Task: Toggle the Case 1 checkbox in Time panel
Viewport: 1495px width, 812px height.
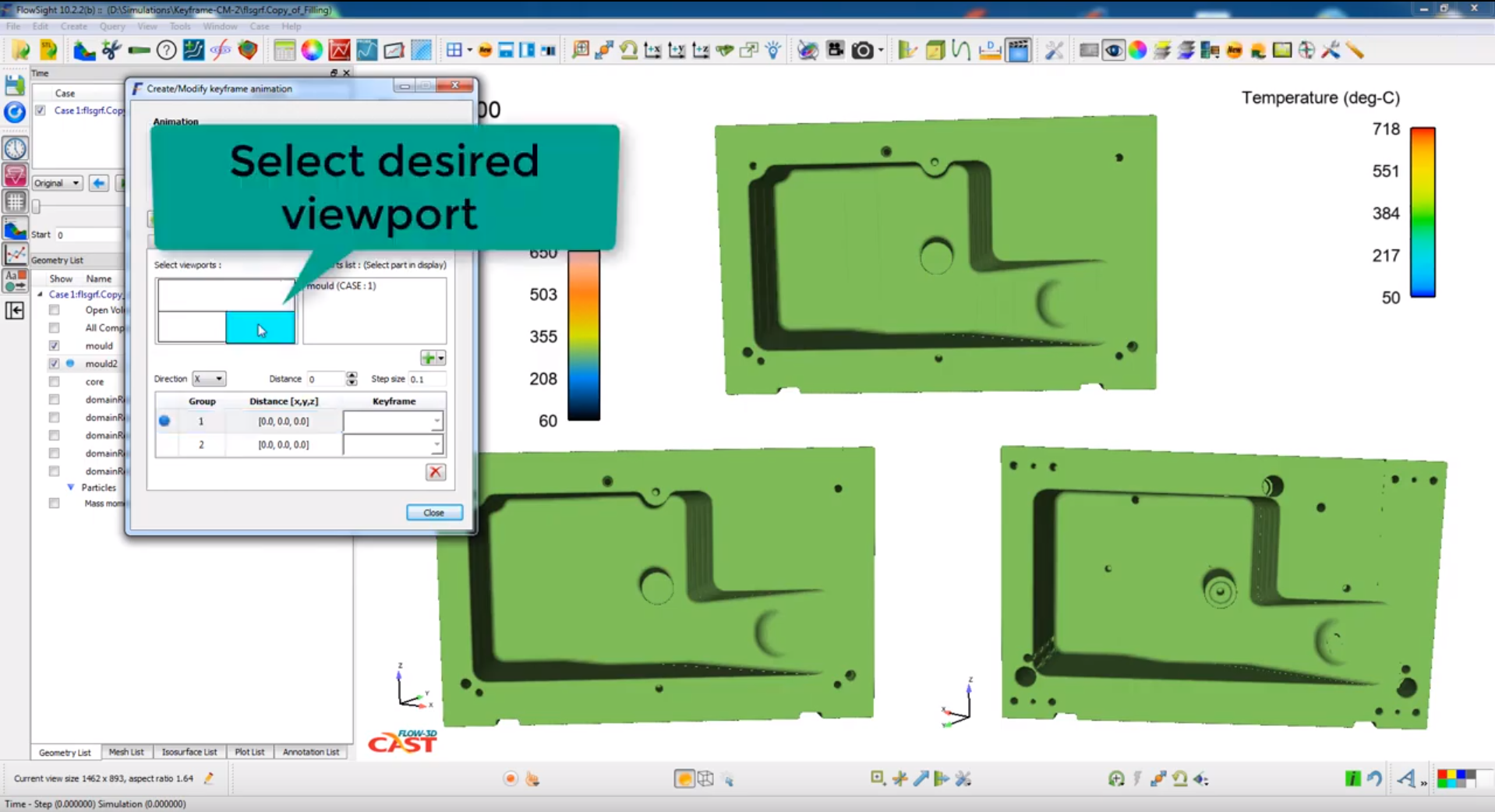Action: click(41, 111)
